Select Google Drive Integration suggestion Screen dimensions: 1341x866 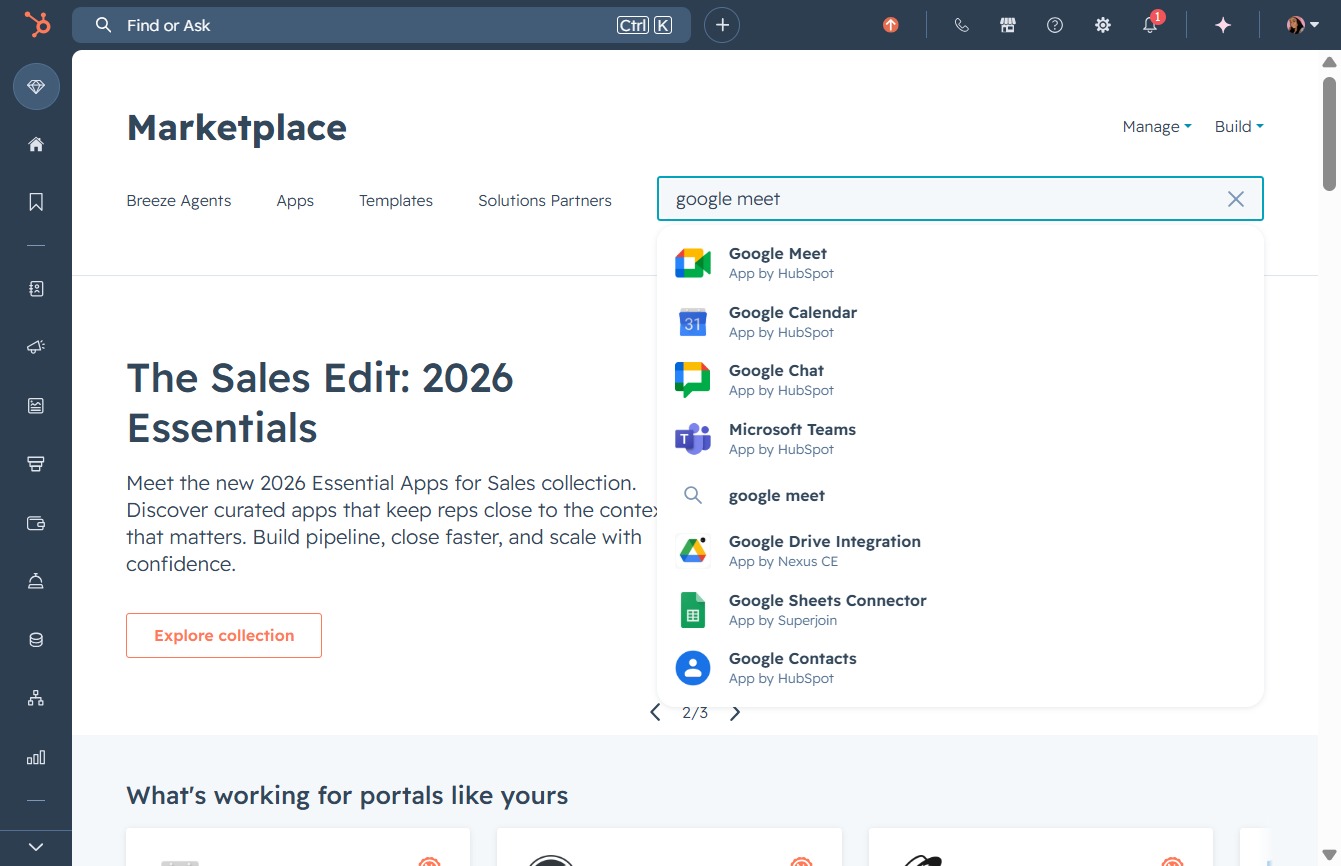(x=960, y=551)
